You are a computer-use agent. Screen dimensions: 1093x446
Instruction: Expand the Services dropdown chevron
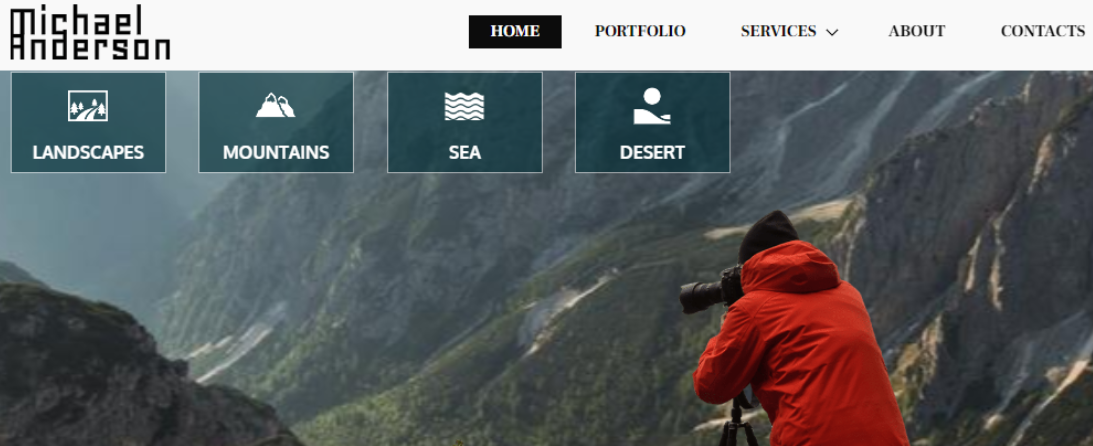(832, 32)
